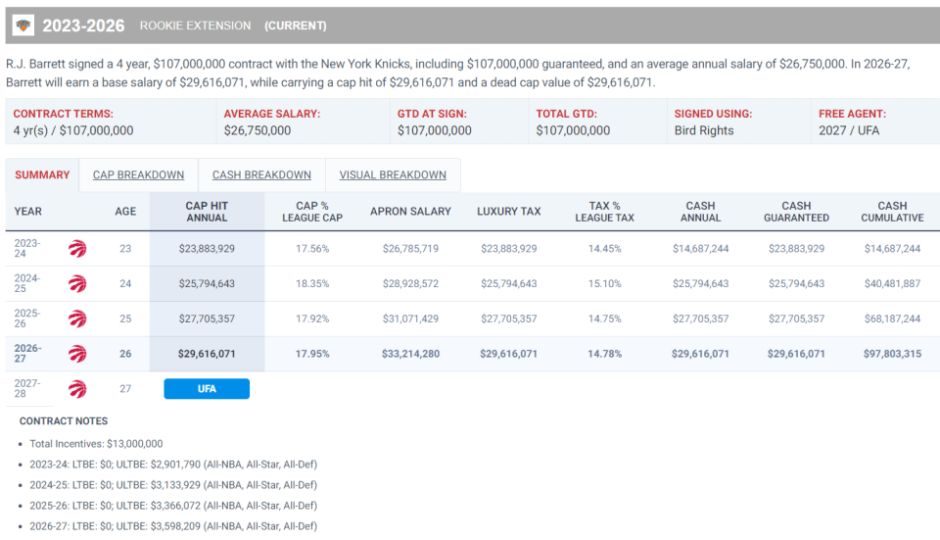Screen dimensions: 940x540
Task: Click the Cash Cumulative column header
Action: pos(892,212)
